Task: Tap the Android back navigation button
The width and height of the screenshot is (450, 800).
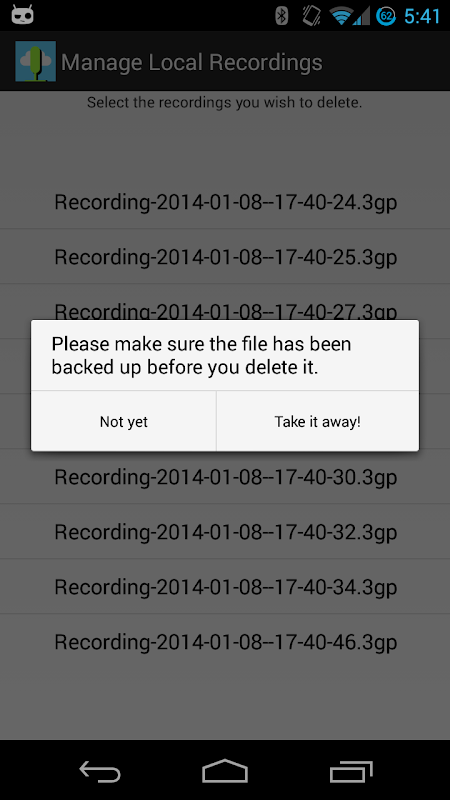Action: pos(100,771)
